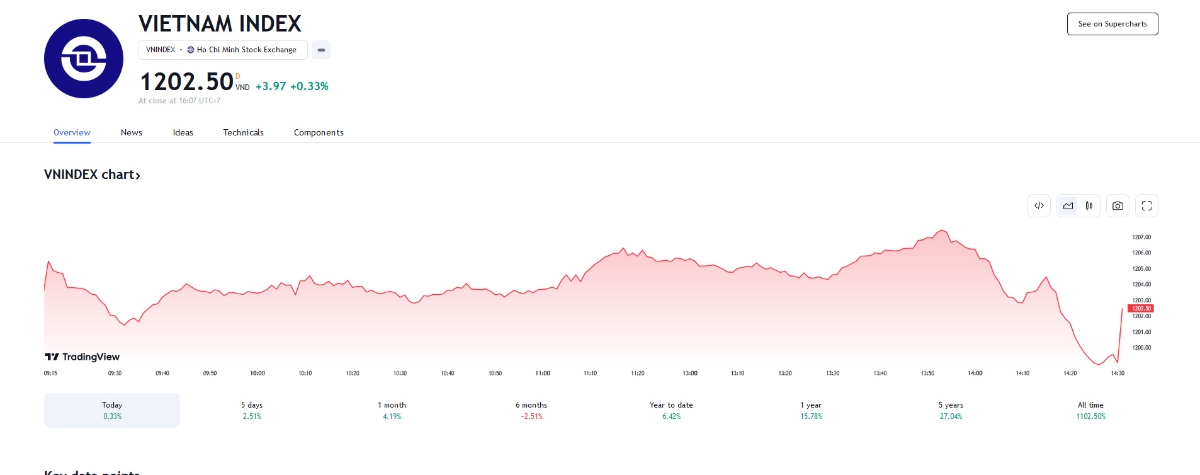Switch chart to area style
Screen dimensions: 1200x475
pos(1068,206)
